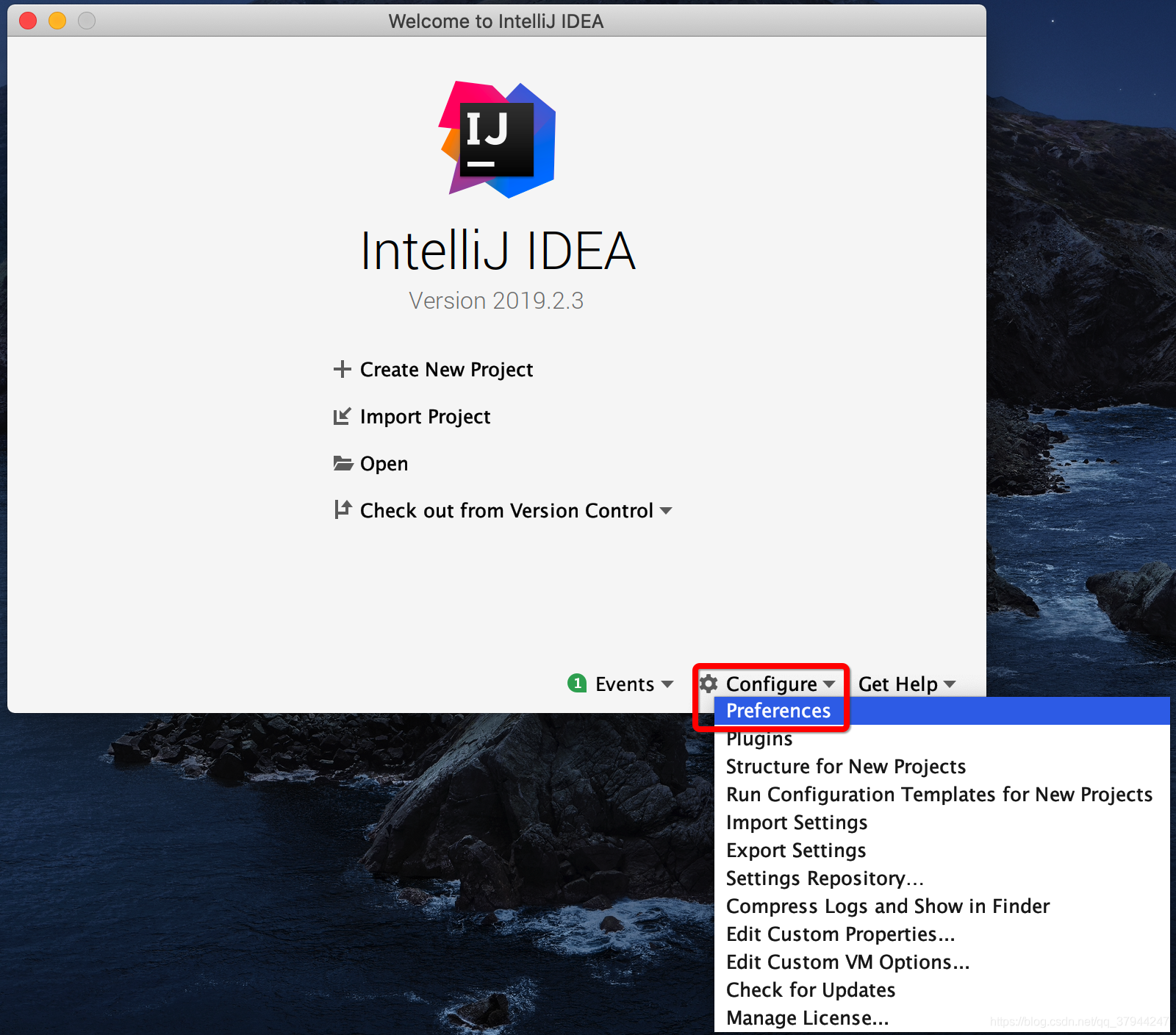Viewport: 1176px width, 1035px height.
Task: Open Plugins from the Configure menu
Action: click(942, 739)
